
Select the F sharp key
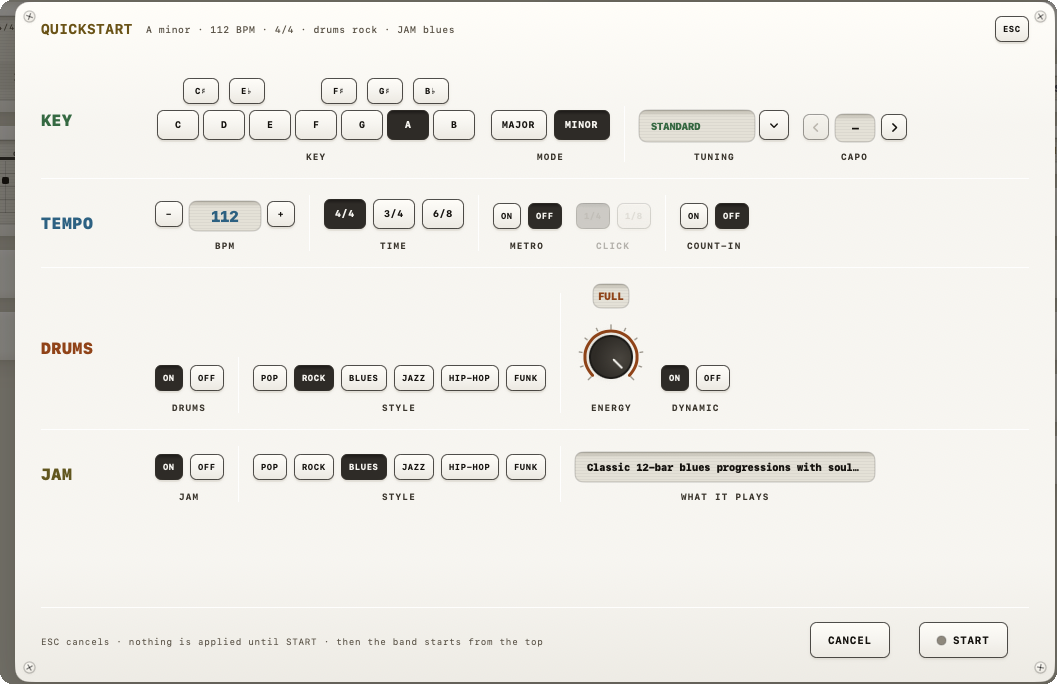[x=339, y=91]
